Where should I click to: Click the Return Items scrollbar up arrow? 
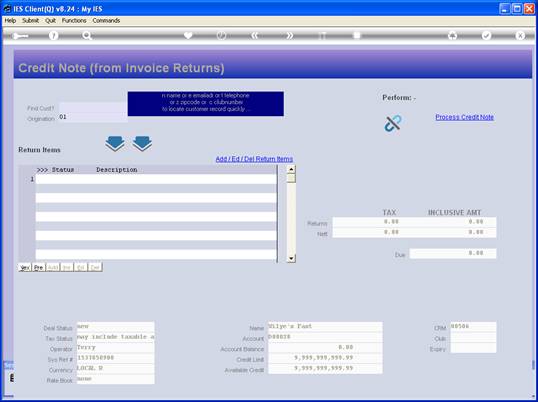(291, 169)
